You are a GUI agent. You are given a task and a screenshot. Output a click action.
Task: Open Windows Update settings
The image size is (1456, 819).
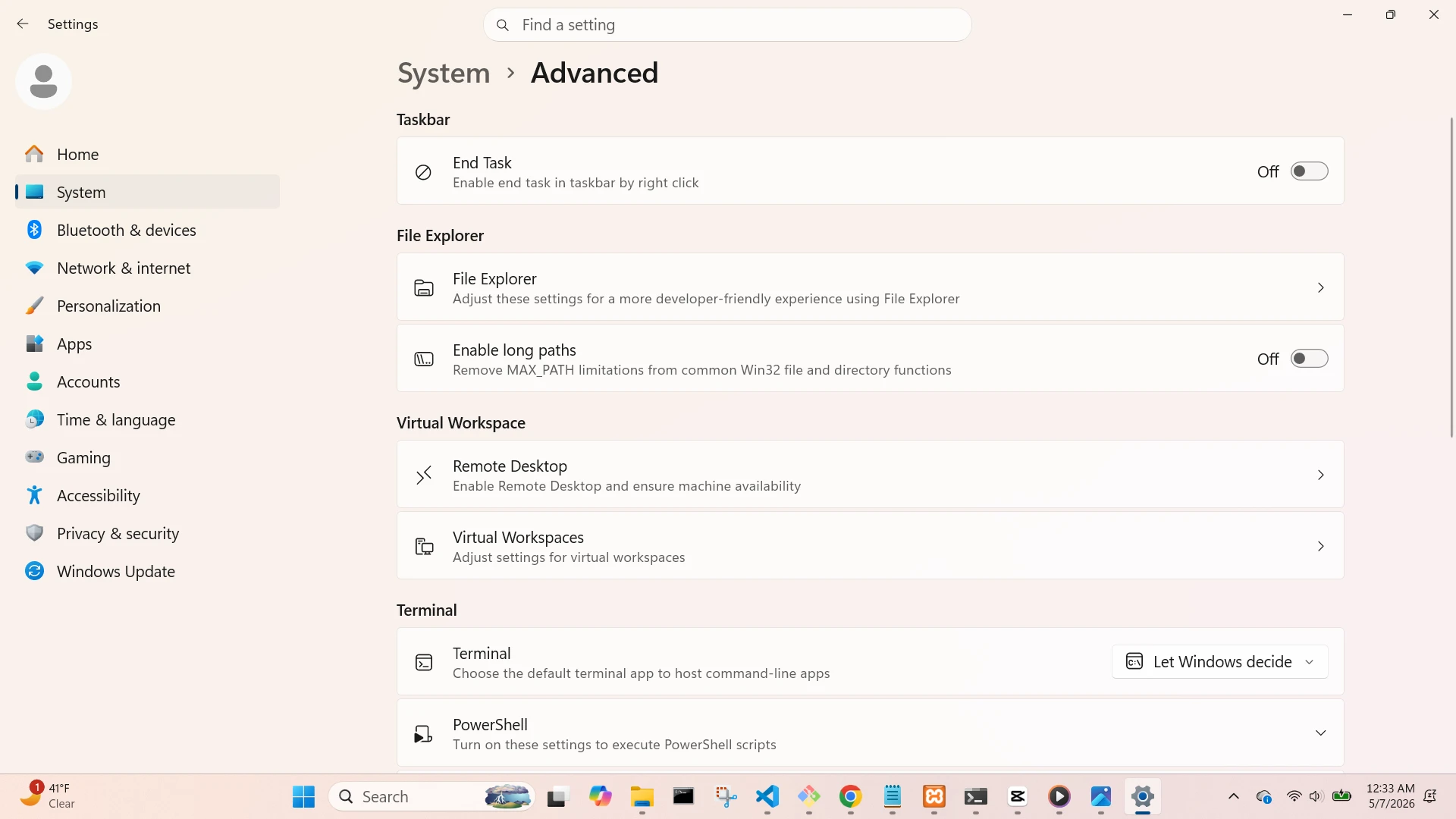pyautogui.click(x=147, y=571)
